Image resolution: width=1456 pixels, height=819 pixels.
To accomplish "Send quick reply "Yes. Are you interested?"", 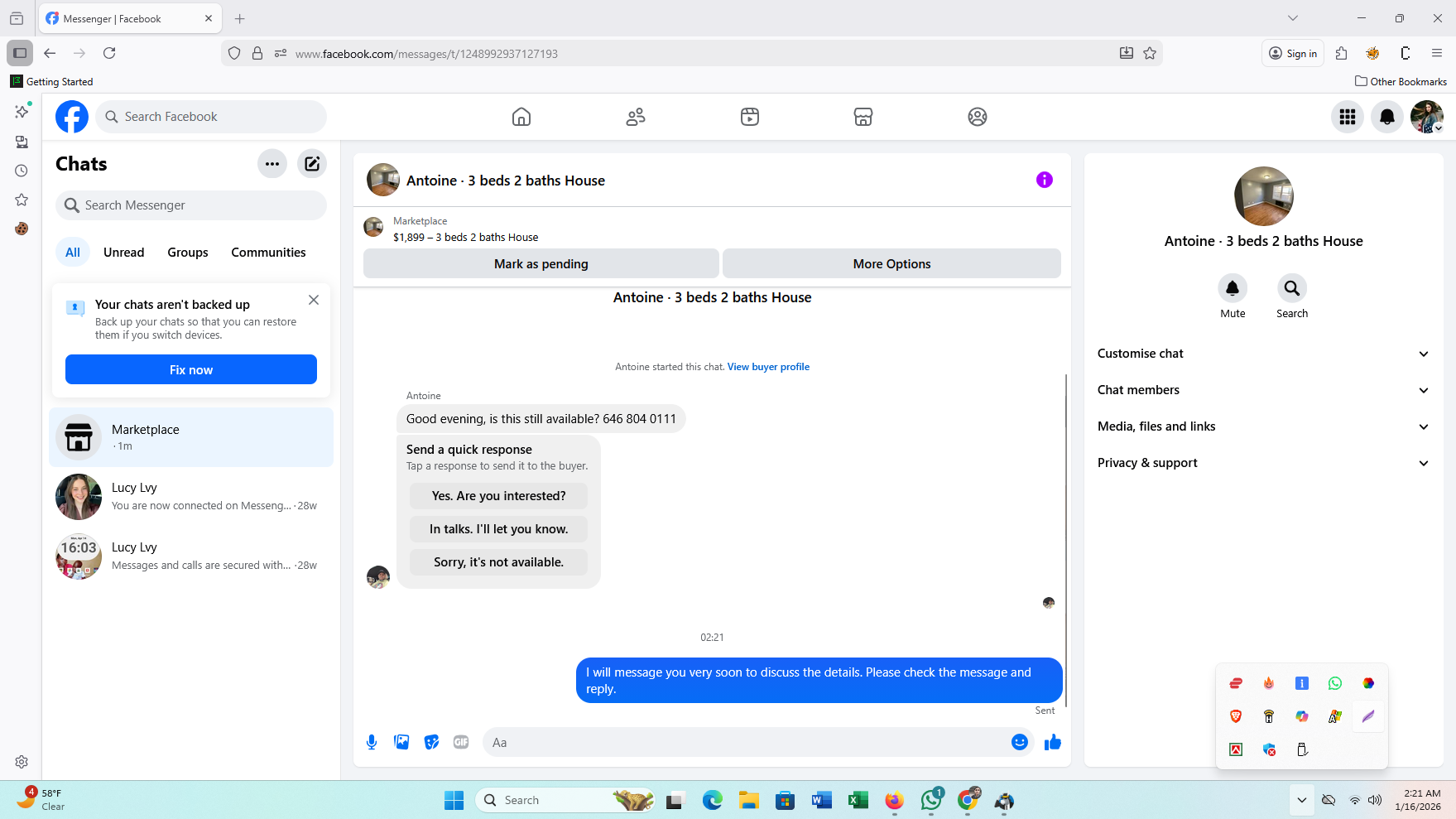I will click(x=498, y=496).
